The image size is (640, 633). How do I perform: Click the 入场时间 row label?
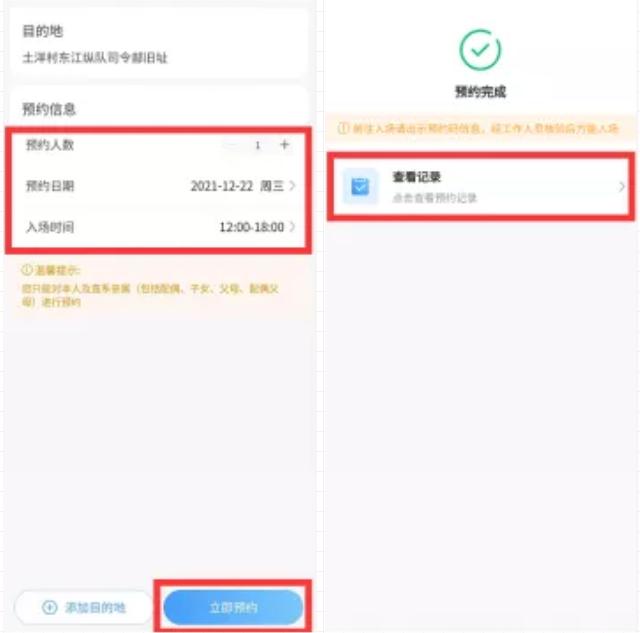coord(50,227)
